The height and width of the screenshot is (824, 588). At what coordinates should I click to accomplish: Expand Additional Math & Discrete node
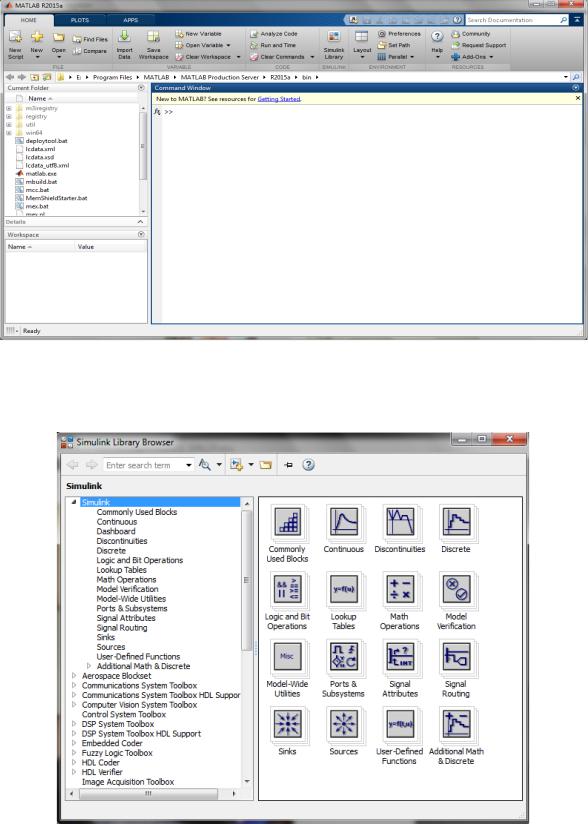tap(89, 666)
